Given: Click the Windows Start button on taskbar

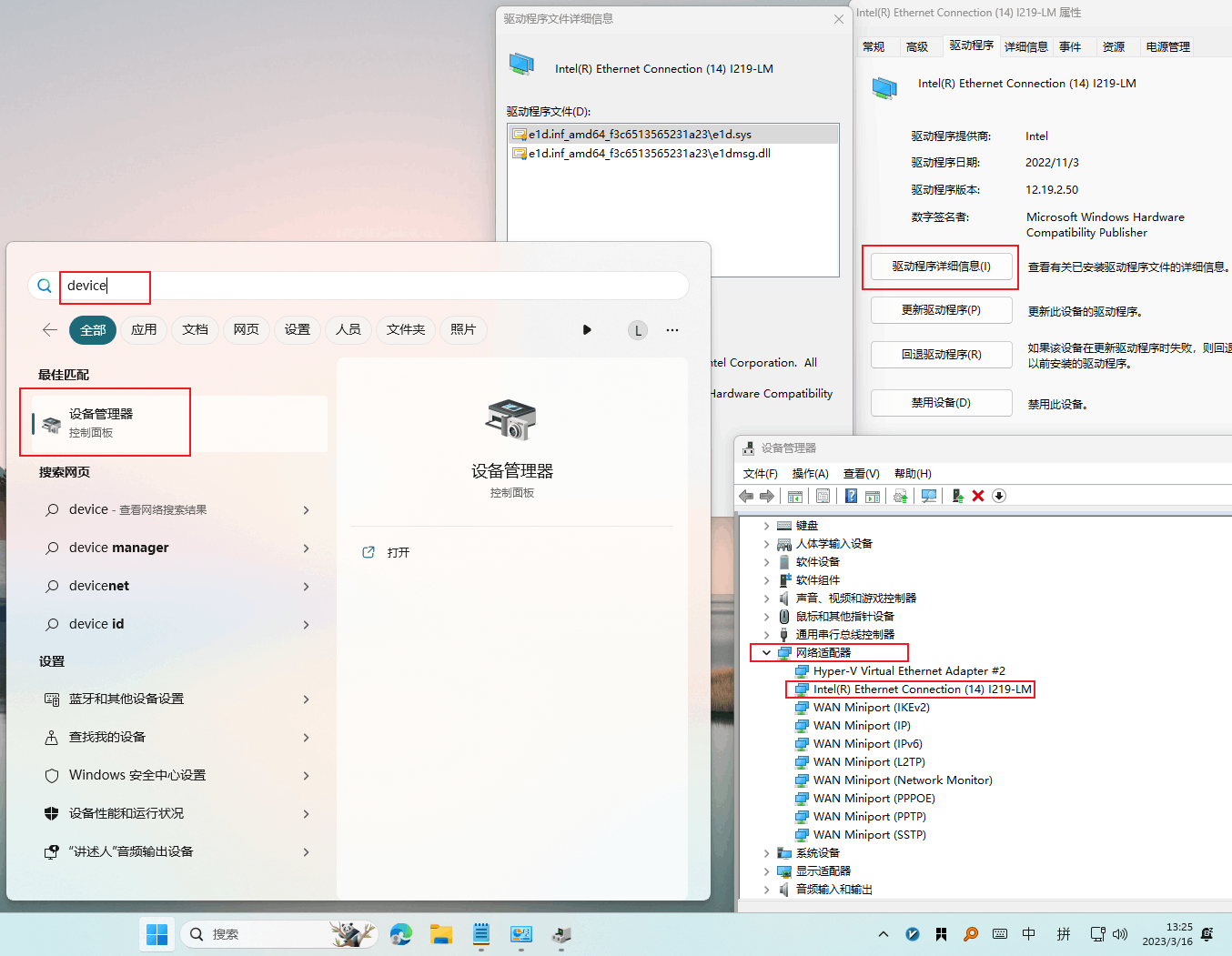Looking at the screenshot, I should pos(157,934).
